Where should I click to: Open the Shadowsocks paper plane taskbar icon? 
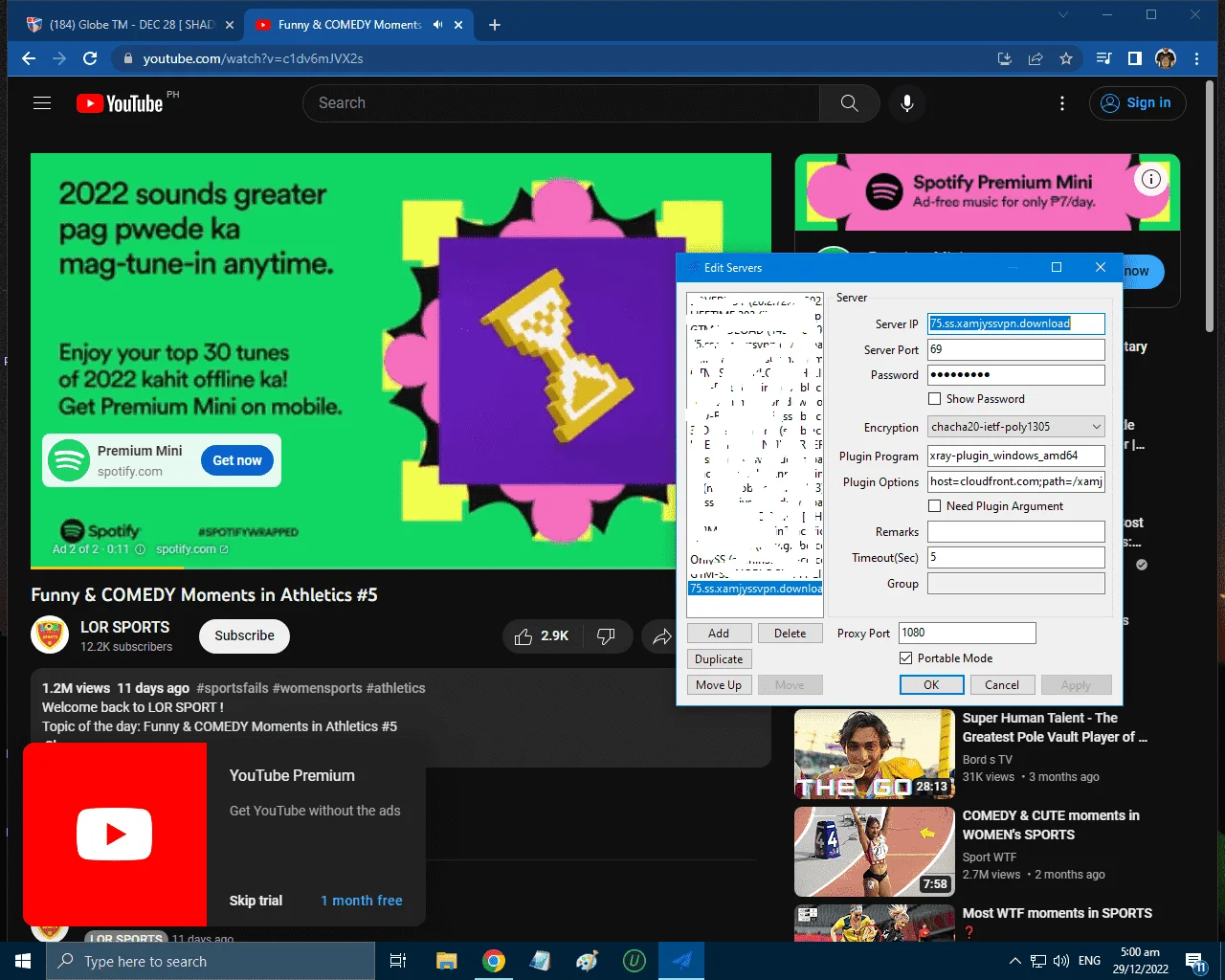pyautogui.click(x=681, y=961)
